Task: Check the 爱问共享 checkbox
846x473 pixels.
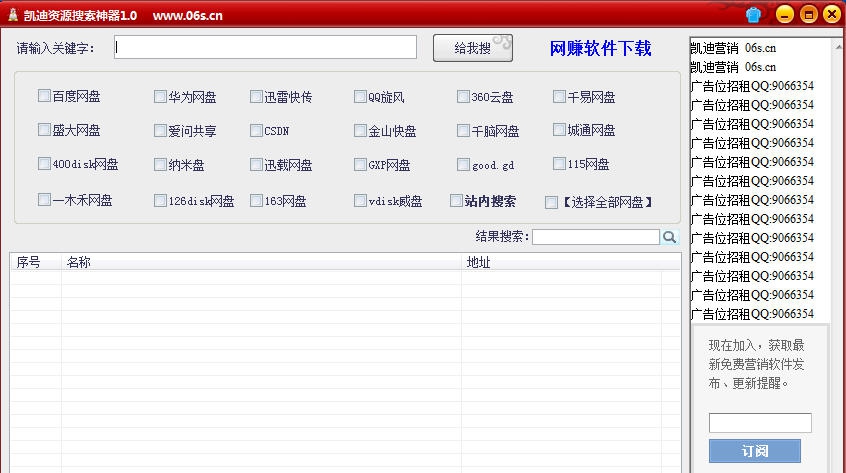Action: point(160,131)
